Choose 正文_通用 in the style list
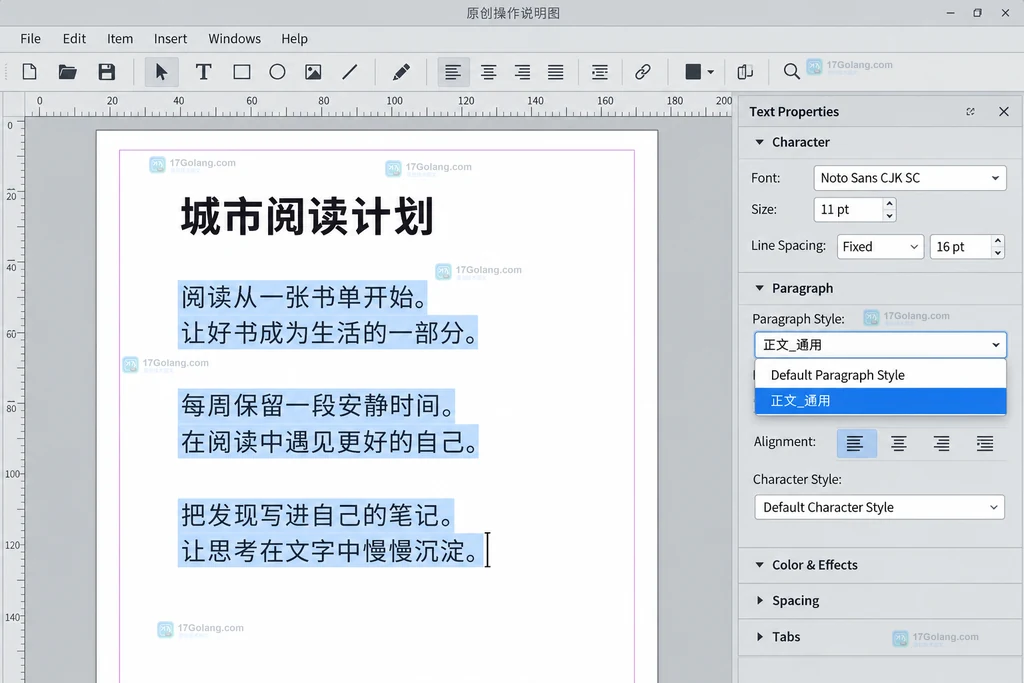The width and height of the screenshot is (1024, 683). point(880,401)
